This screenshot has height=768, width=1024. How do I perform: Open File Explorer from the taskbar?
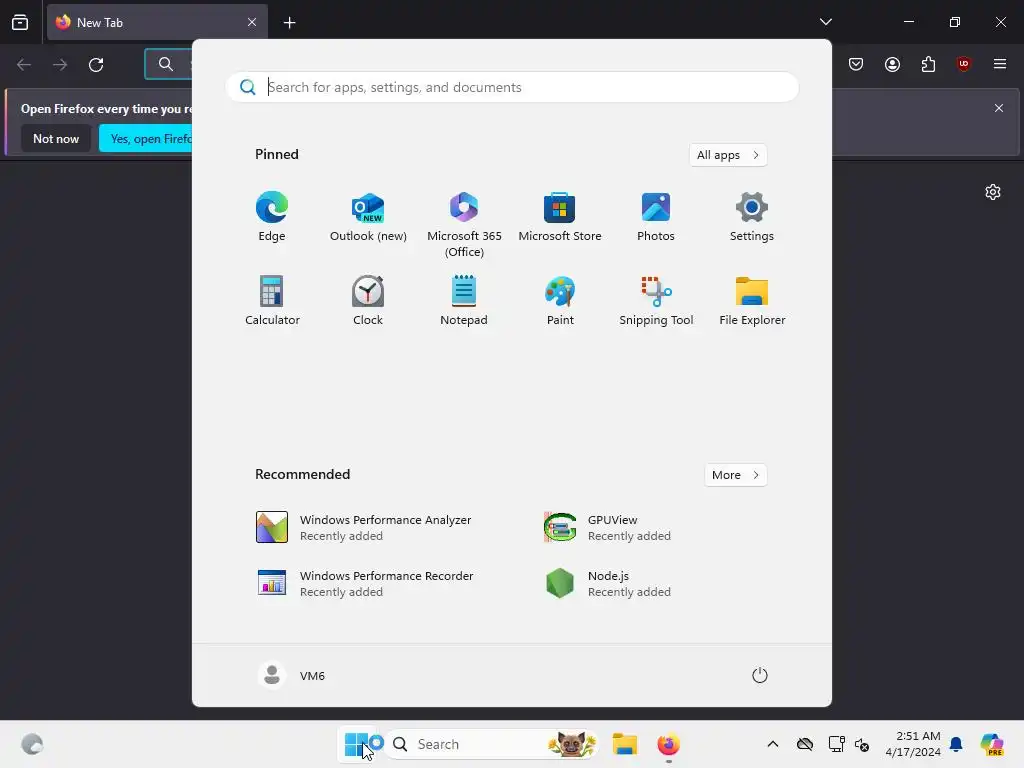point(625,744)
